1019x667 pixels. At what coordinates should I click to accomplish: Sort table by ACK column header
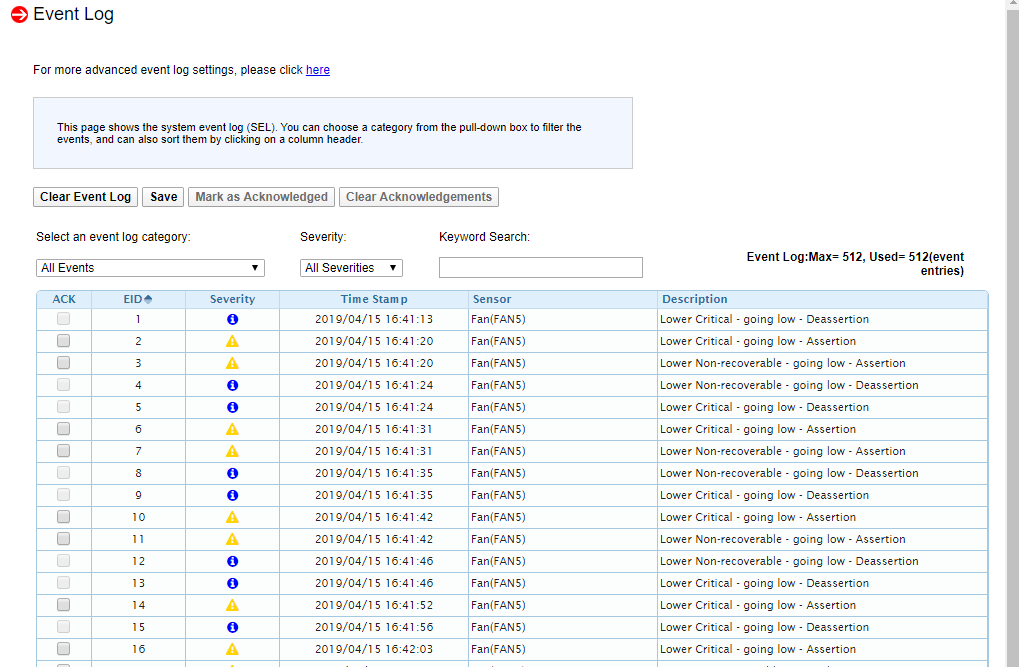point(64,299)
